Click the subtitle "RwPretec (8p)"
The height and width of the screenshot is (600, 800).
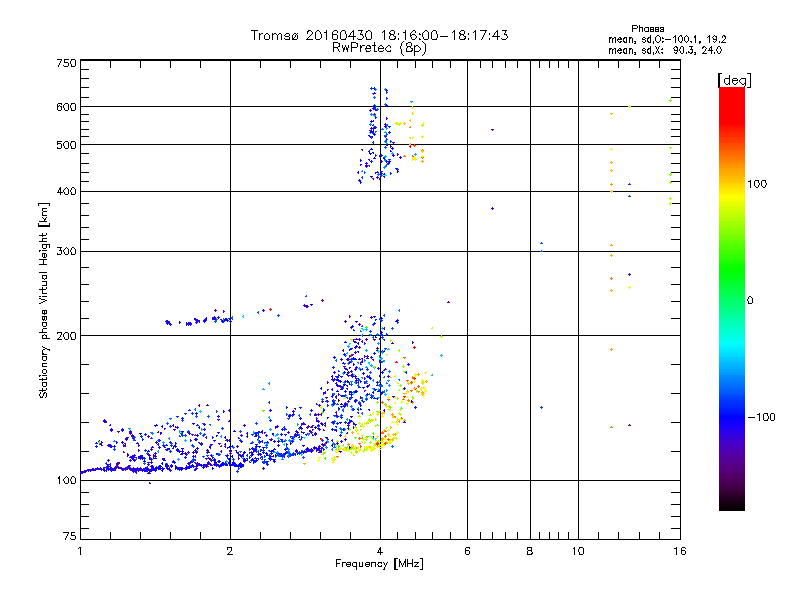point(379,48)
